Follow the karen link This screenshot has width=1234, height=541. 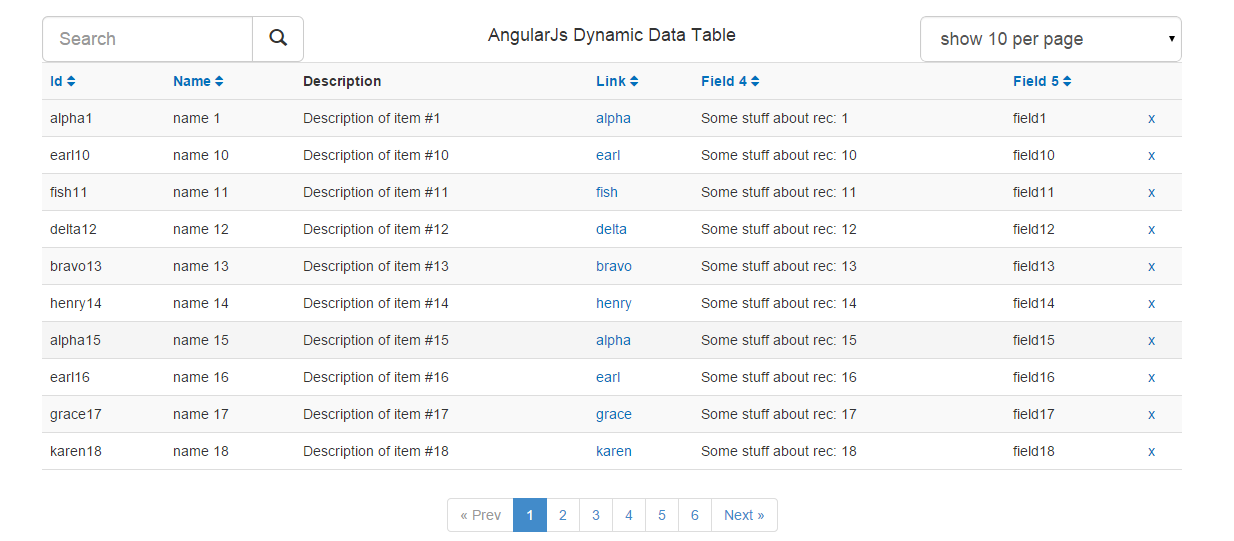click(614, 451)
